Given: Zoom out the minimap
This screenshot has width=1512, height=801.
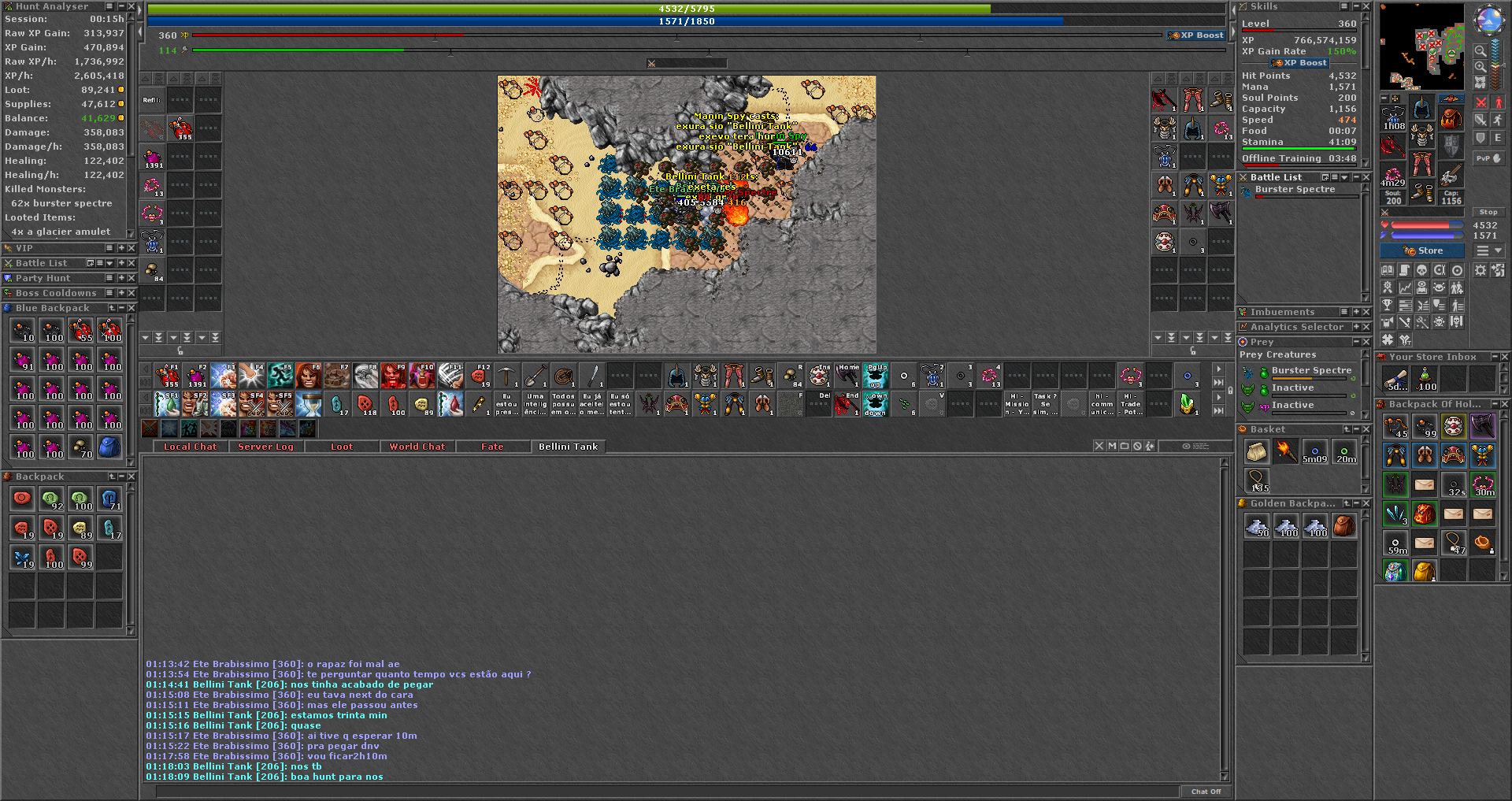Looking at the screenshot, I should point(1480,50).
